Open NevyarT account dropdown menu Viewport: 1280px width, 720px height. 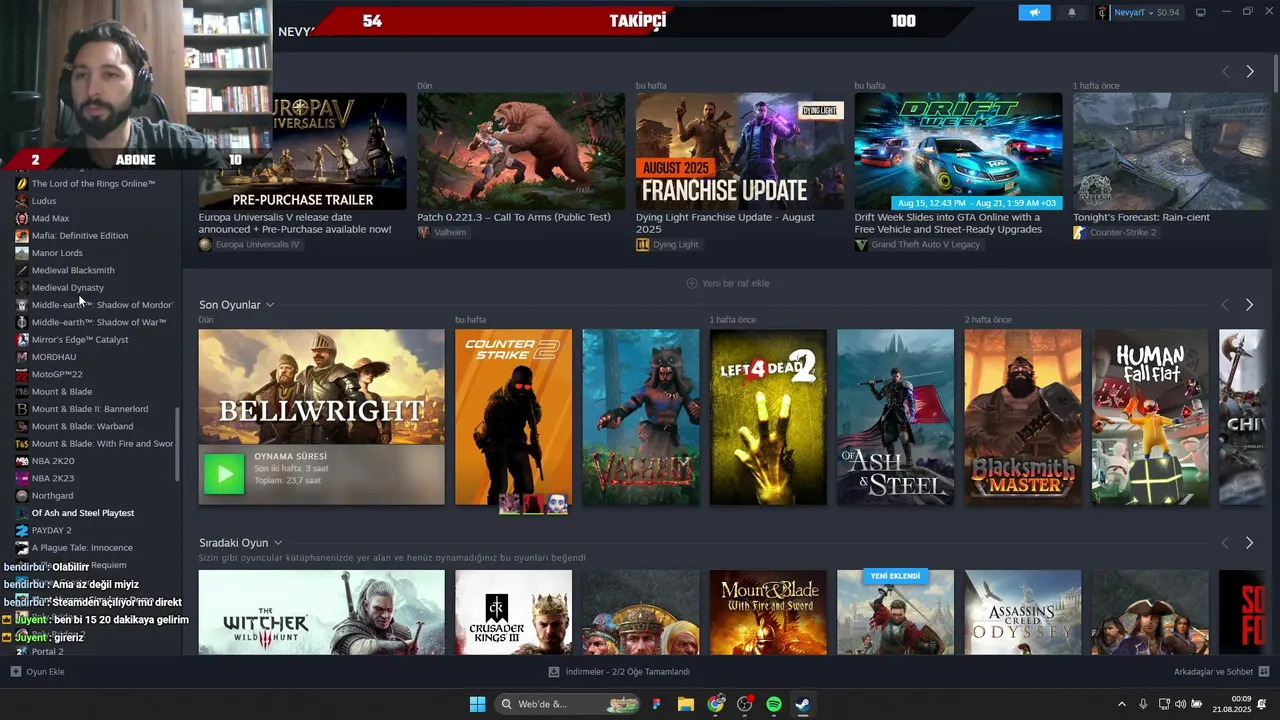click(1146, 12)
